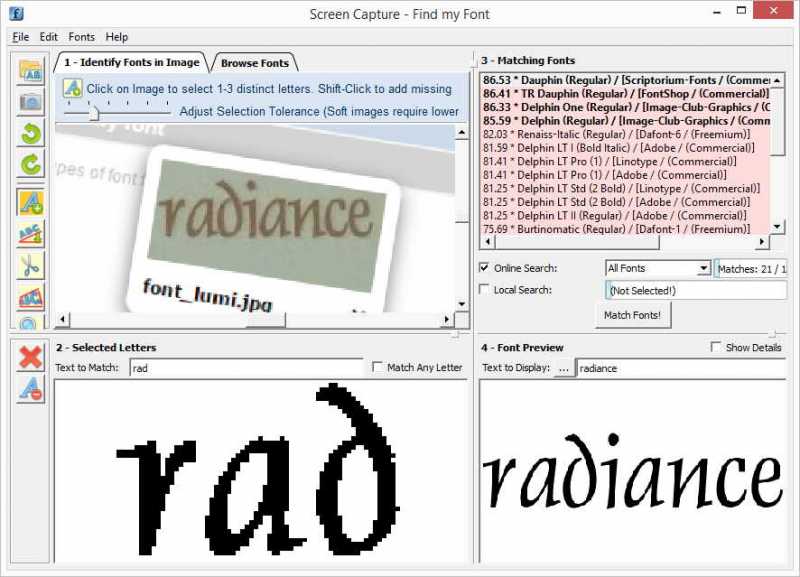Click the image view's scroll right arrow
Viewport: 800px width, 577px height.
[x=447, y=319]
